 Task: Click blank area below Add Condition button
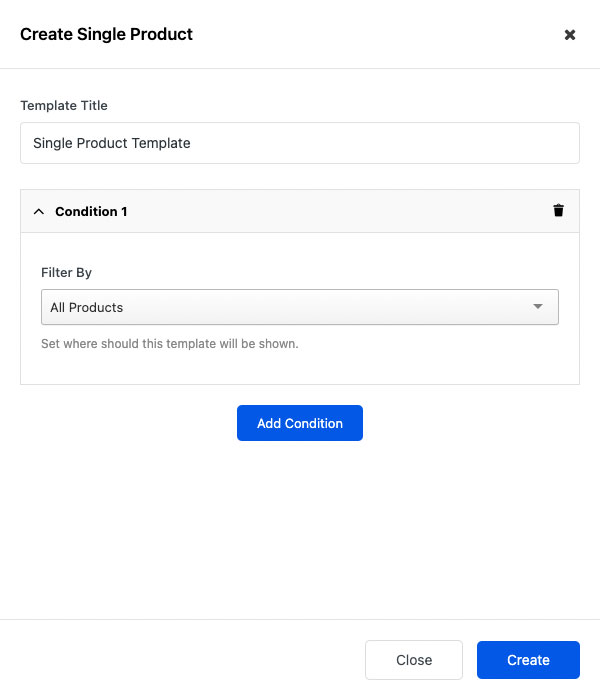tap(300, 530)
